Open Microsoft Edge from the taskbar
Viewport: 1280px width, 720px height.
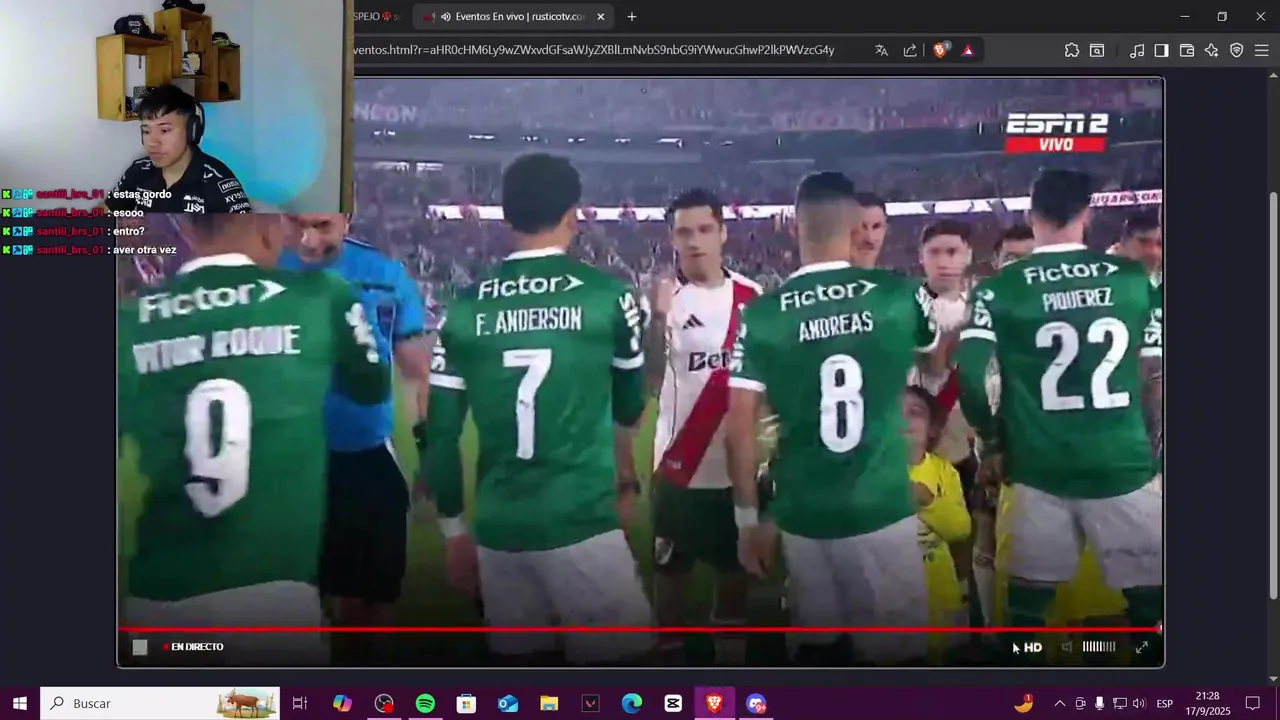coord(632,703)
